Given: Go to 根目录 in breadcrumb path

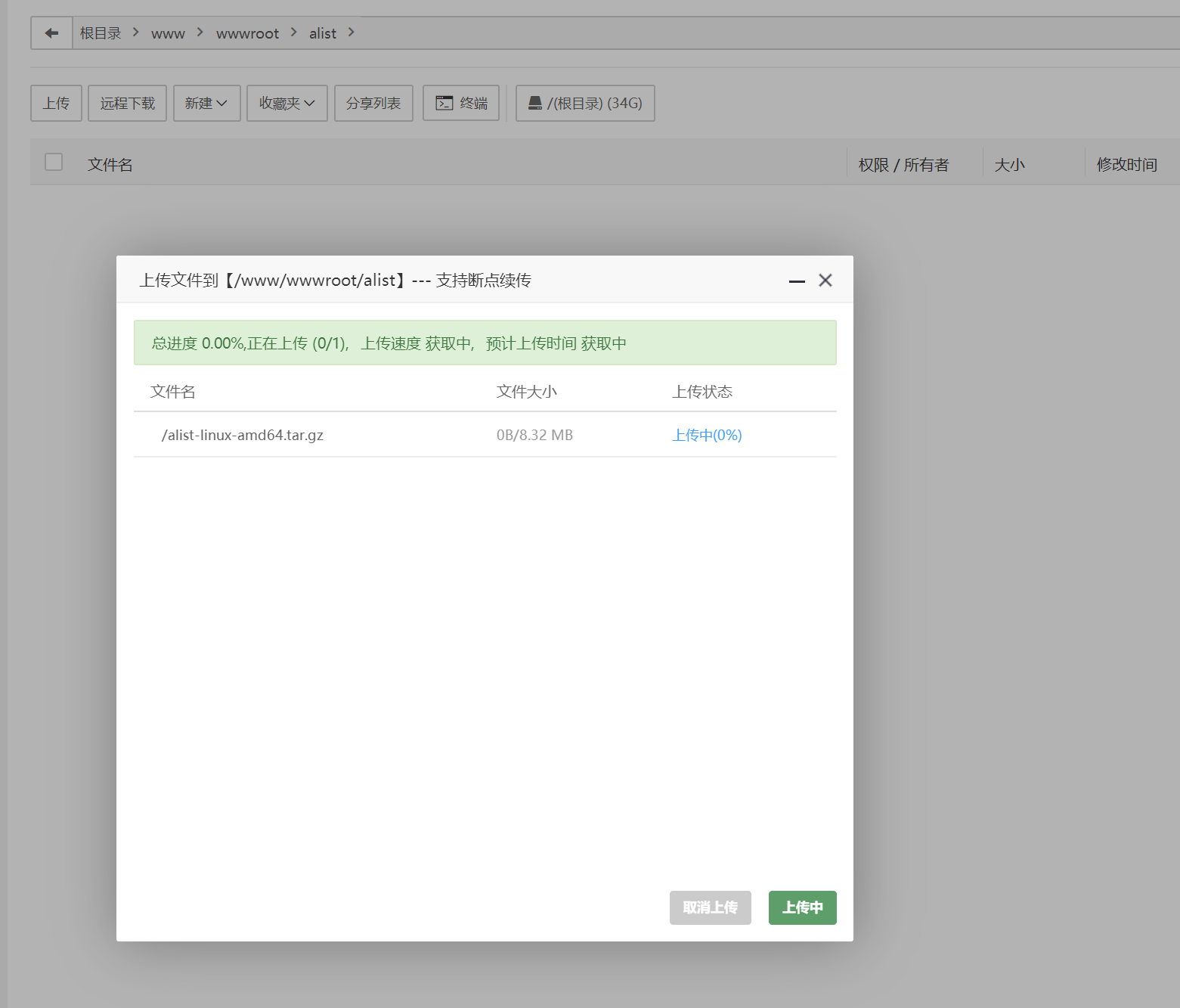Looking at the screenshot, I should coord(101,33).
